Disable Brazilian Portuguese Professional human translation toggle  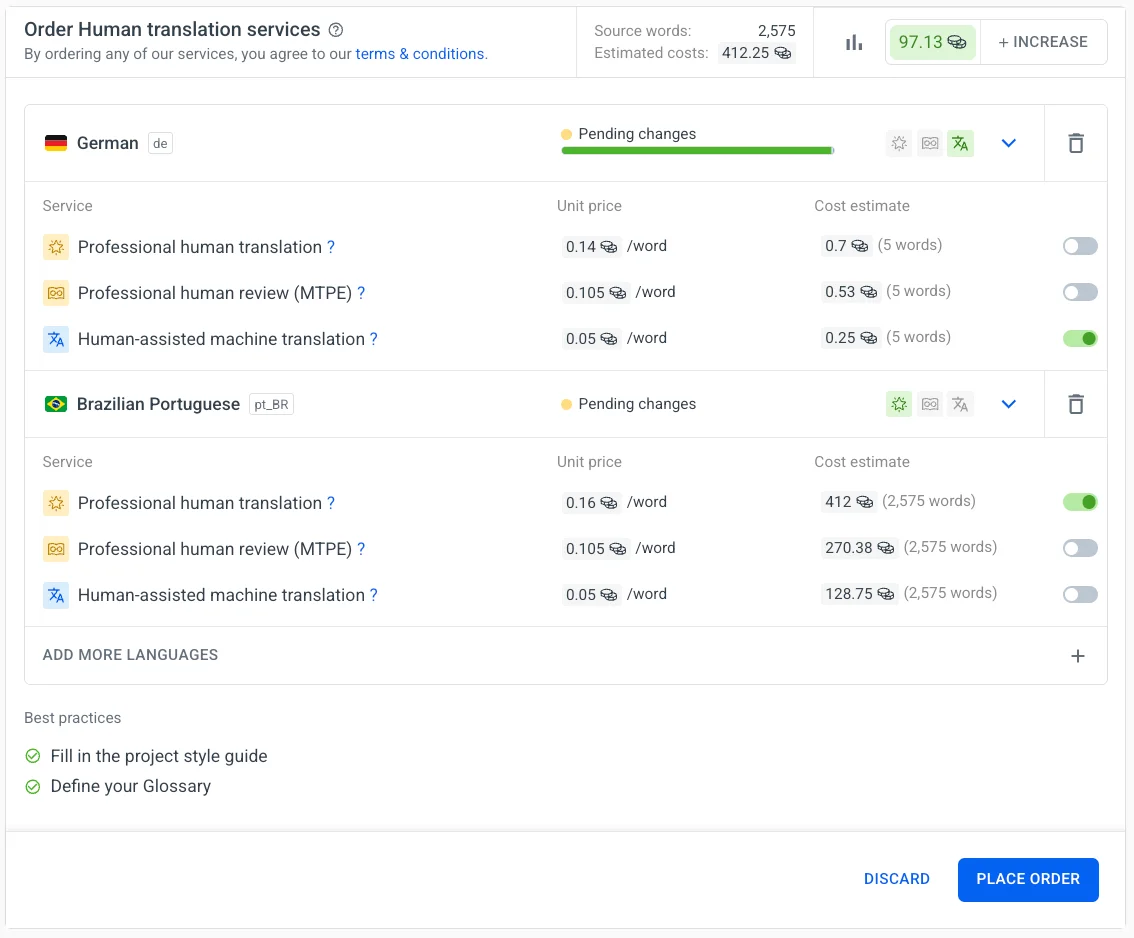(1080, 502)
